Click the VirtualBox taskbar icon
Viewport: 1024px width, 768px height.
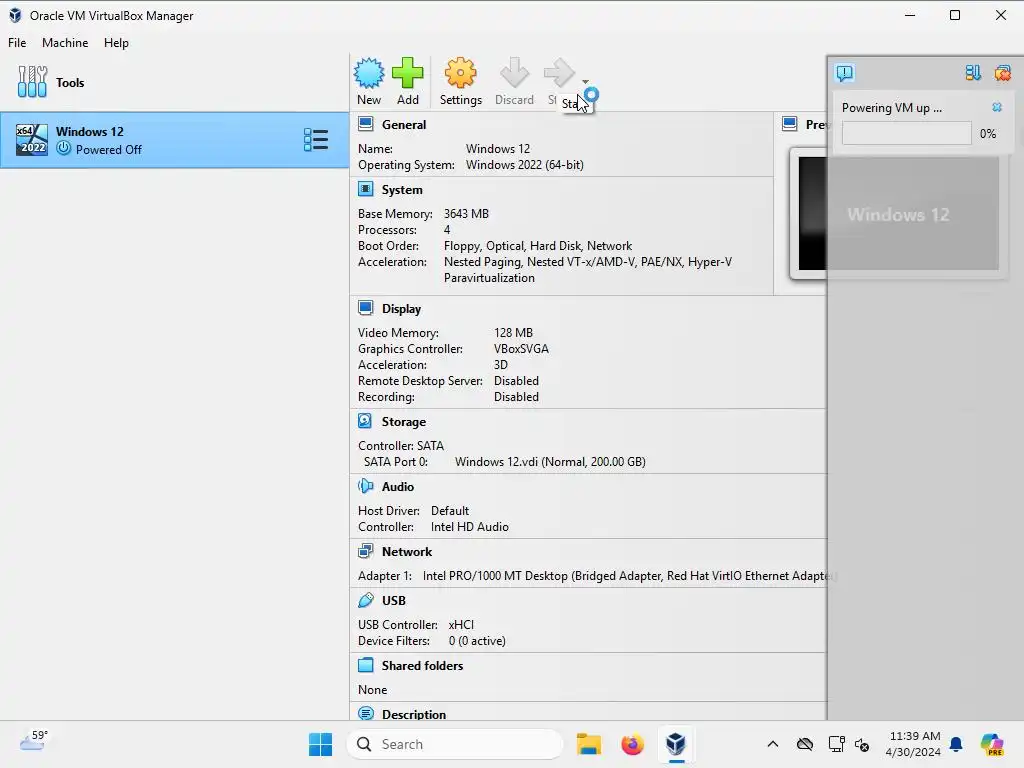(676, 744)
